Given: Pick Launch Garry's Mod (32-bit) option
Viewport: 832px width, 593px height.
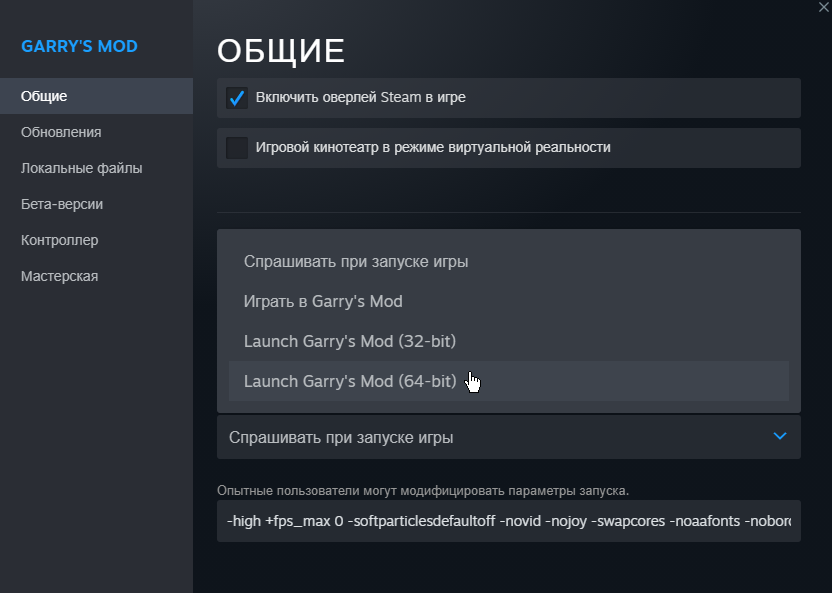Looking at the screenshot, I should (508, 341).
